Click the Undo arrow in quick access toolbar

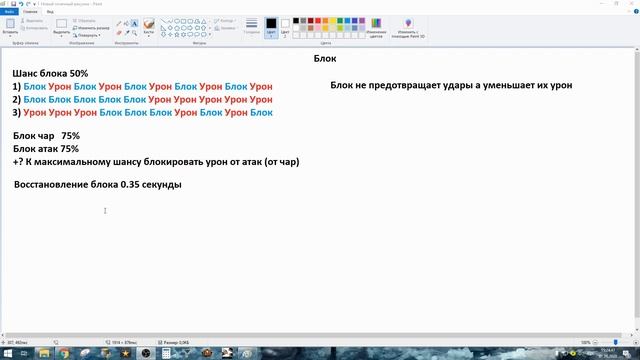click(21, 4)
